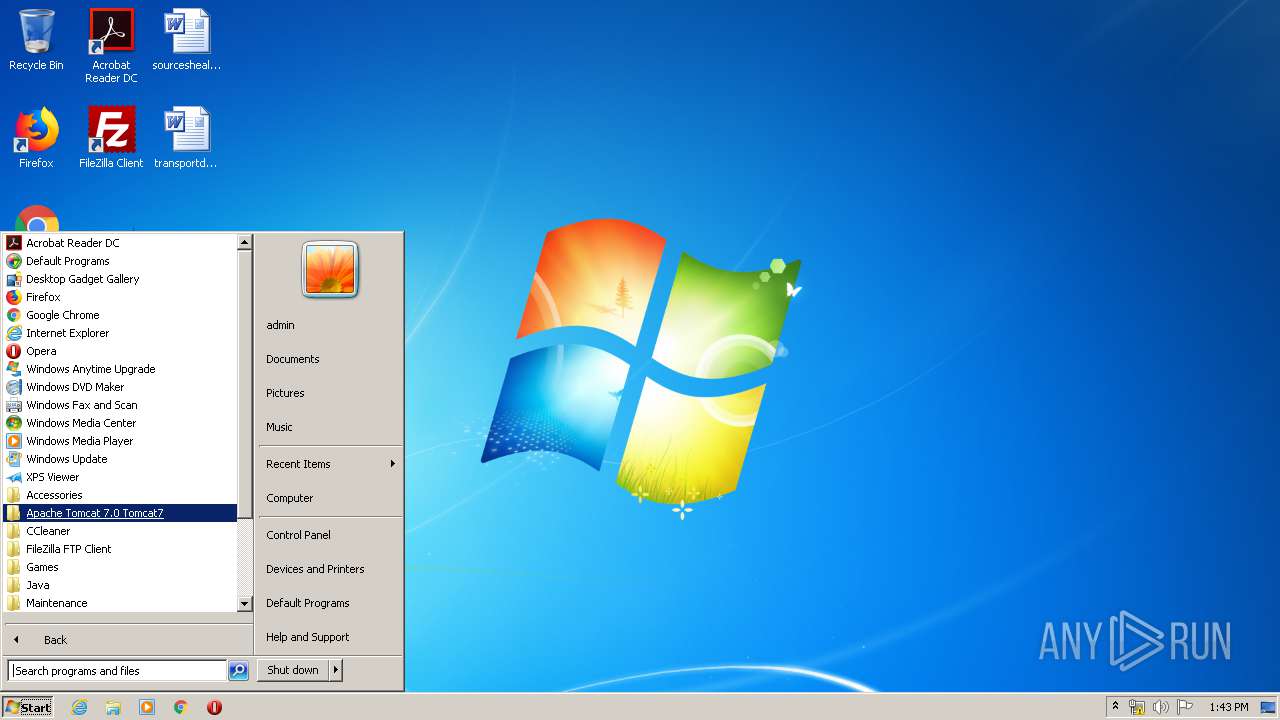Open Music from the Start menu
This screenshot has height=720, width=1280.
pyautogui.click(x=330, y=427)
